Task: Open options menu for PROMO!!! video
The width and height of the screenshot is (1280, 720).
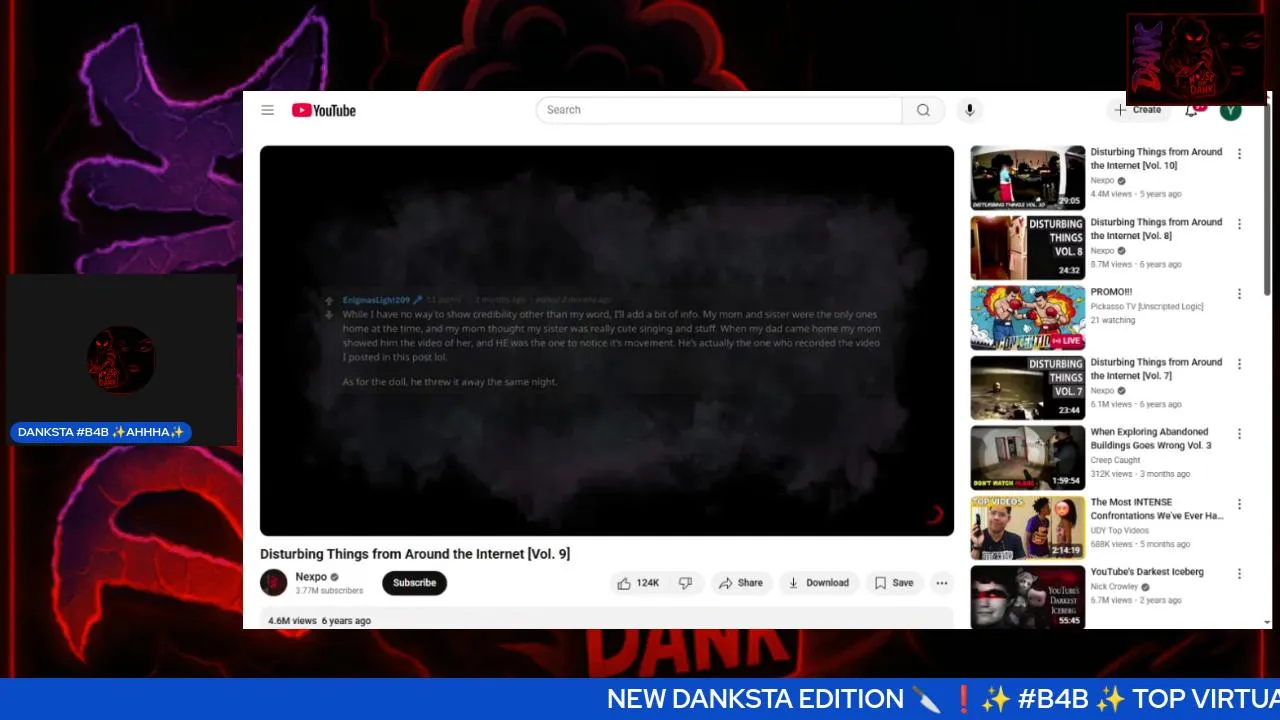Action: pos(1239,294)
